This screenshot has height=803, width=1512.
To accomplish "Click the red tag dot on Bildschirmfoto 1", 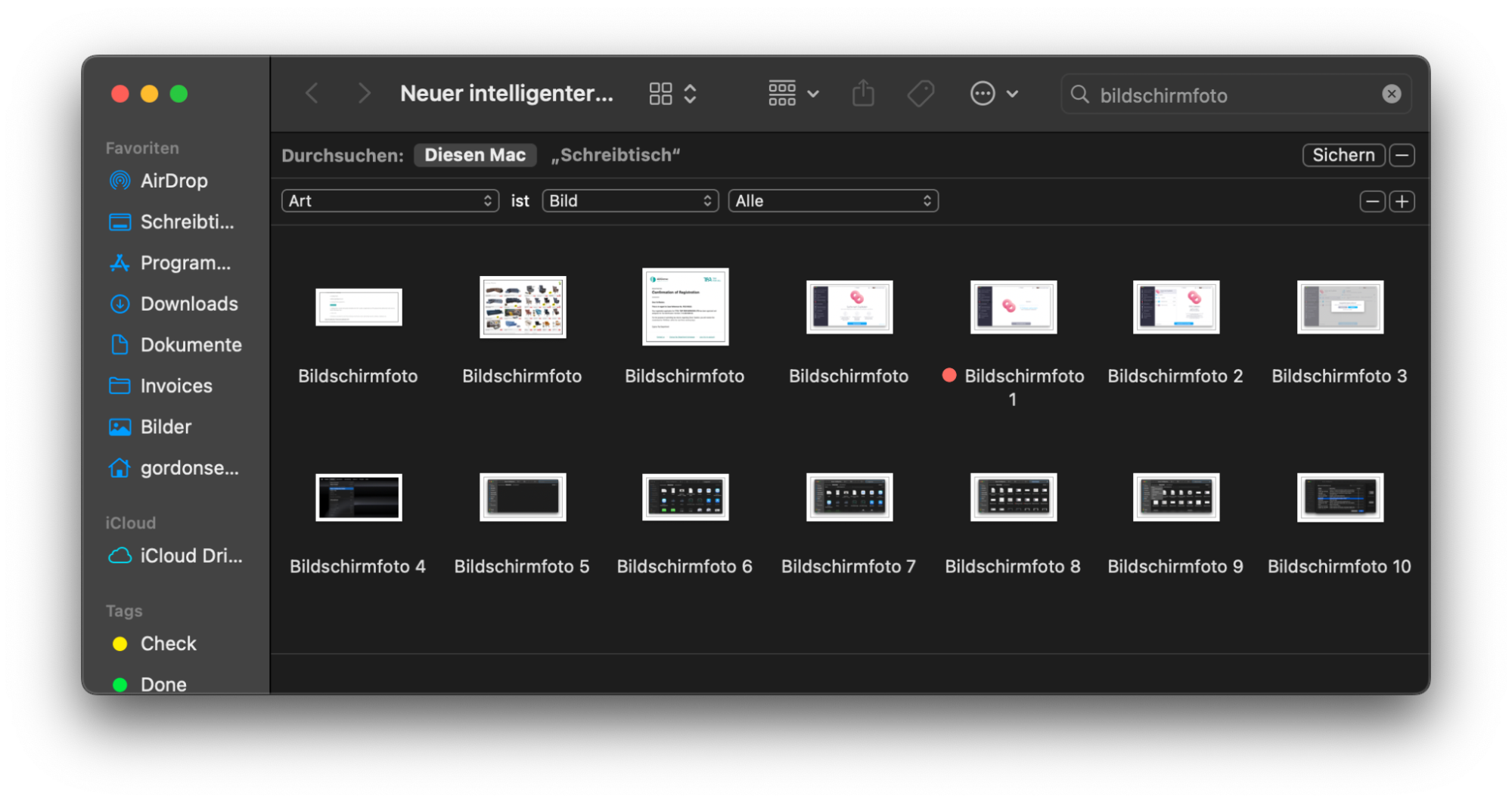I will pos(949,375).
